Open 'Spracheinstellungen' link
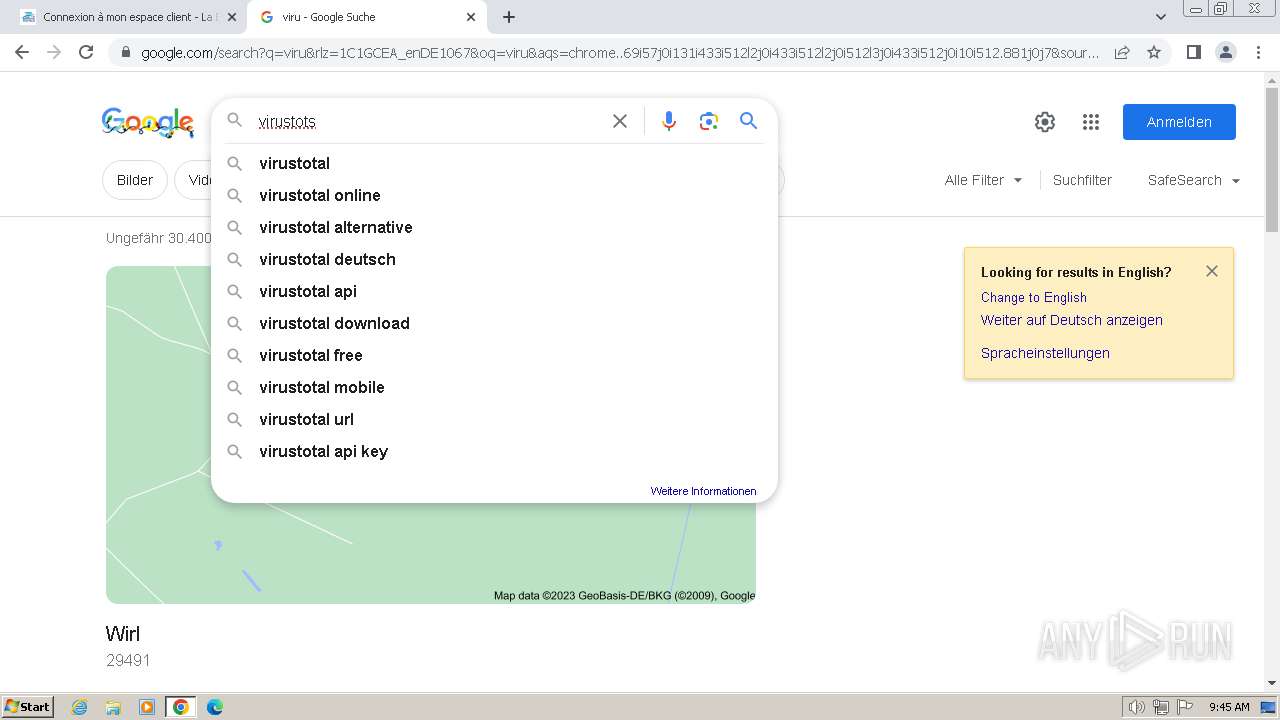Screen dimensions: 1280x720 (x=1045, y=353)
